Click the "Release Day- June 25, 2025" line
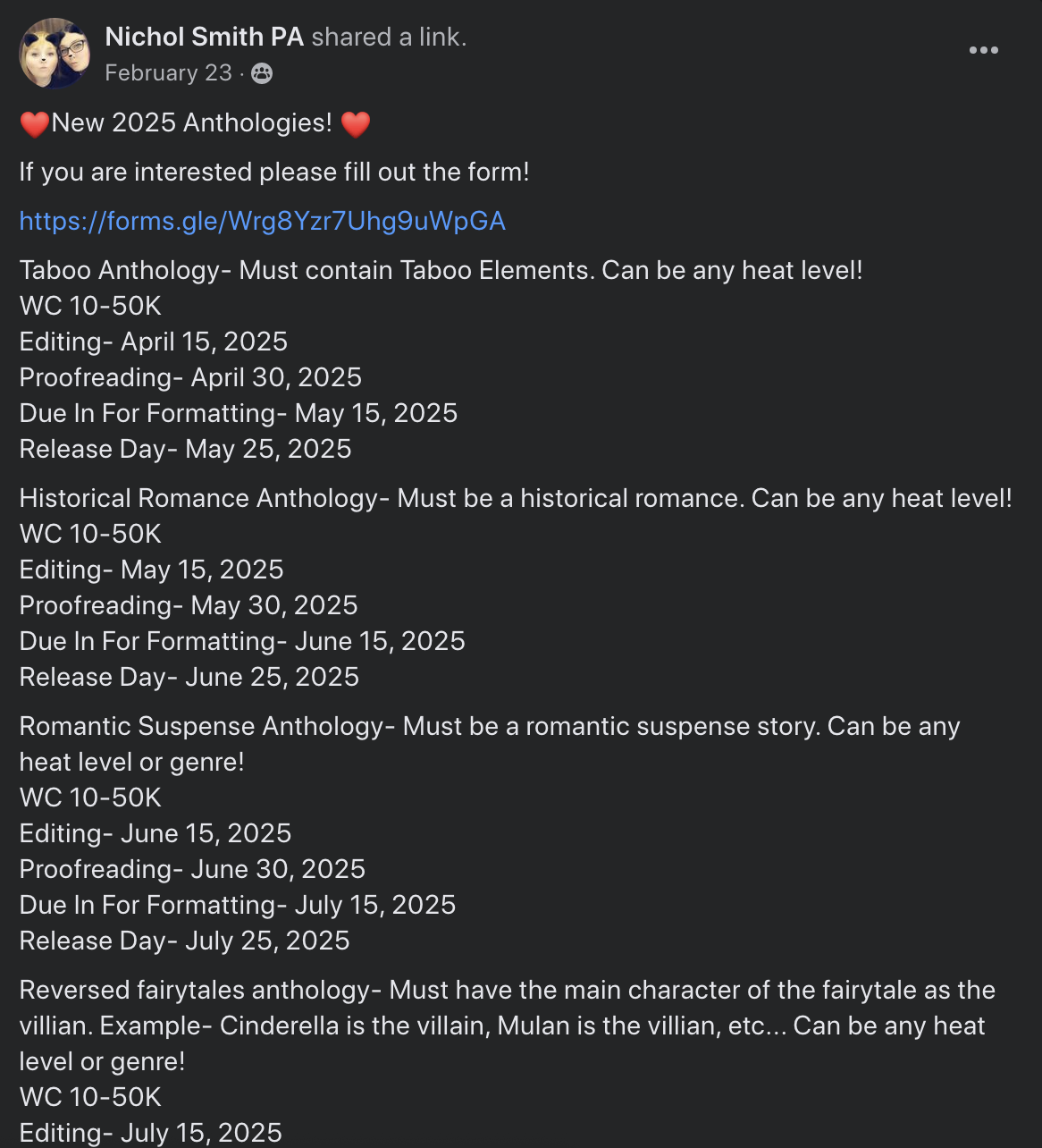The width and height of the screenshot is (1042, 1148). (189, 677)
